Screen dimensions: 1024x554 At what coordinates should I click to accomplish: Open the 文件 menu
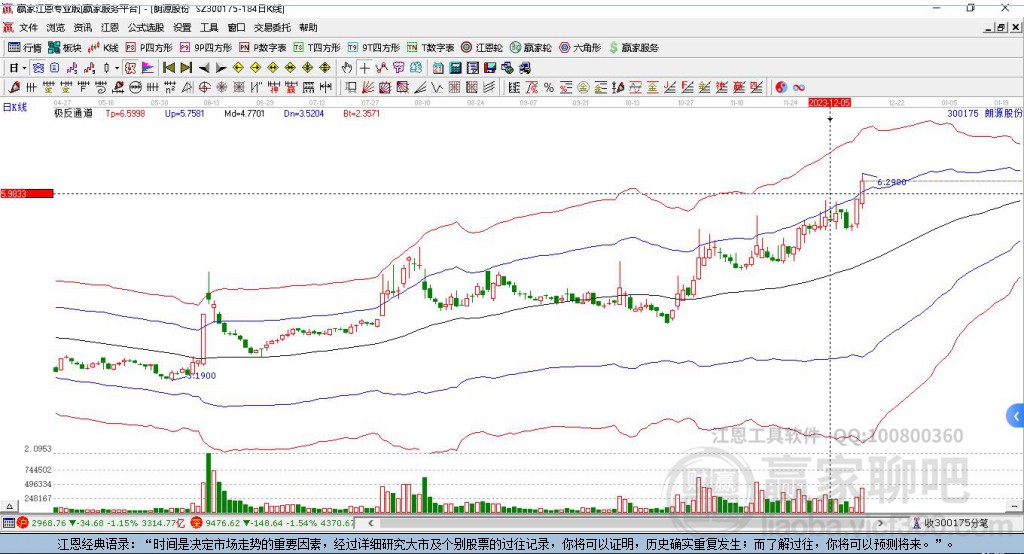[28, 27]
